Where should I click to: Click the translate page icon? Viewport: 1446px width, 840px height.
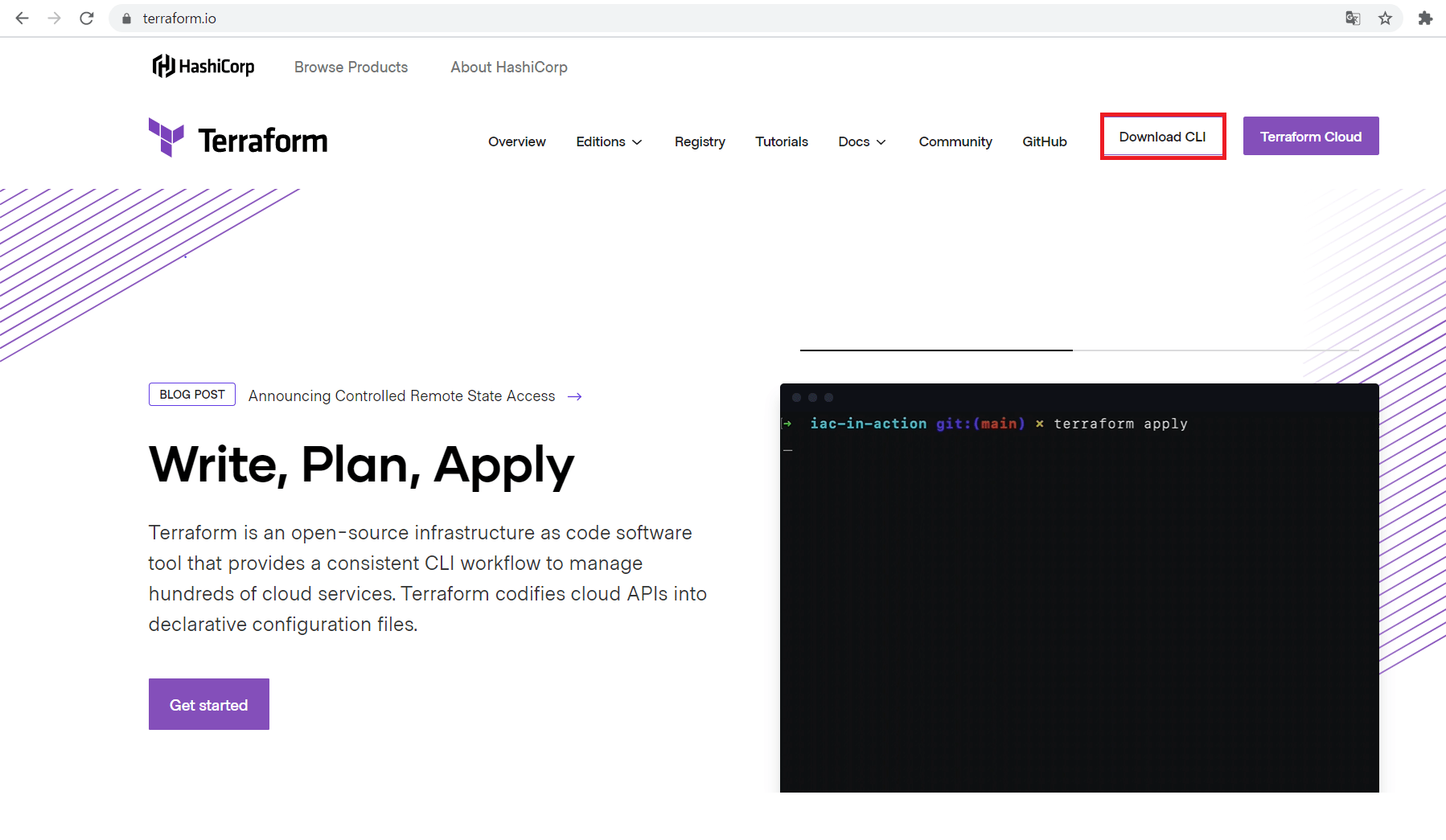1353,18
